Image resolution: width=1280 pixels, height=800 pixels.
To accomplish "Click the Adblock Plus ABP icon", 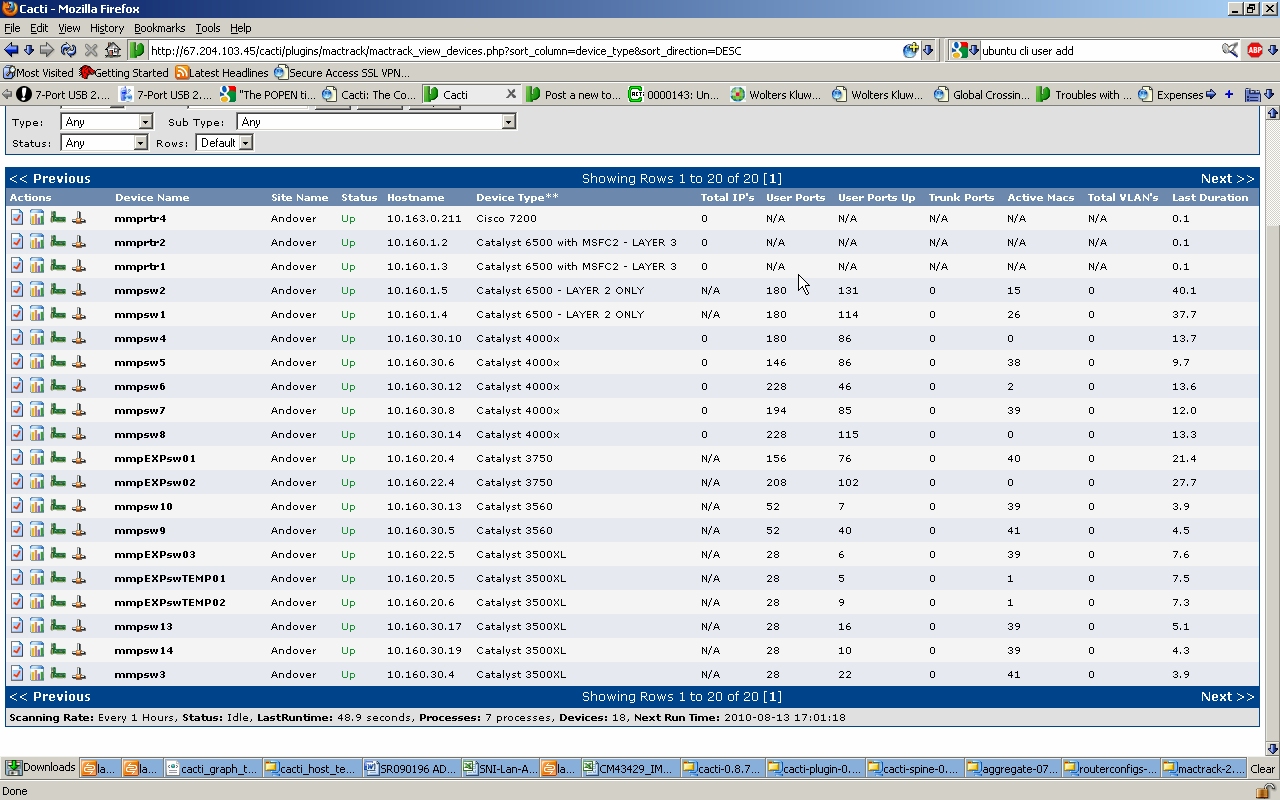I will tap(1254, 50).
